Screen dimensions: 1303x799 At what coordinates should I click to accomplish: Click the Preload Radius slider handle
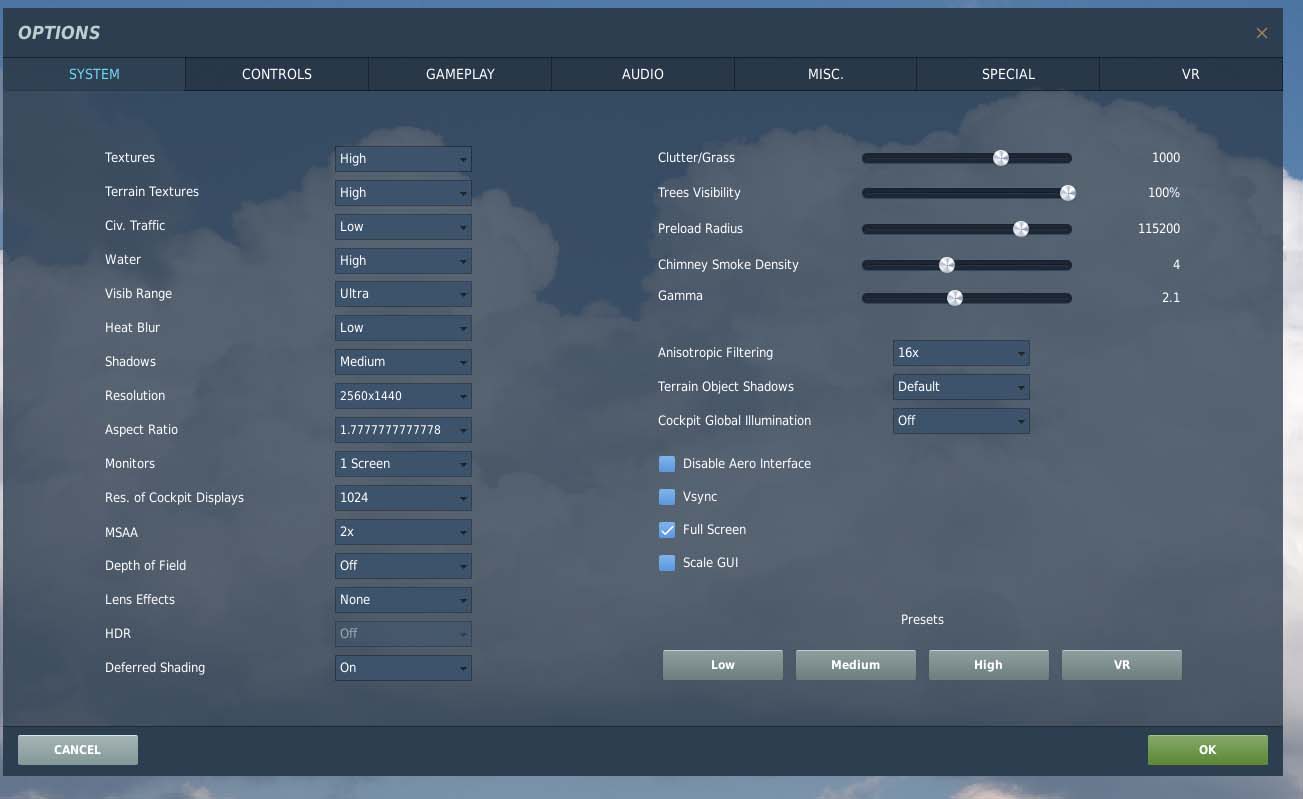1020,229
